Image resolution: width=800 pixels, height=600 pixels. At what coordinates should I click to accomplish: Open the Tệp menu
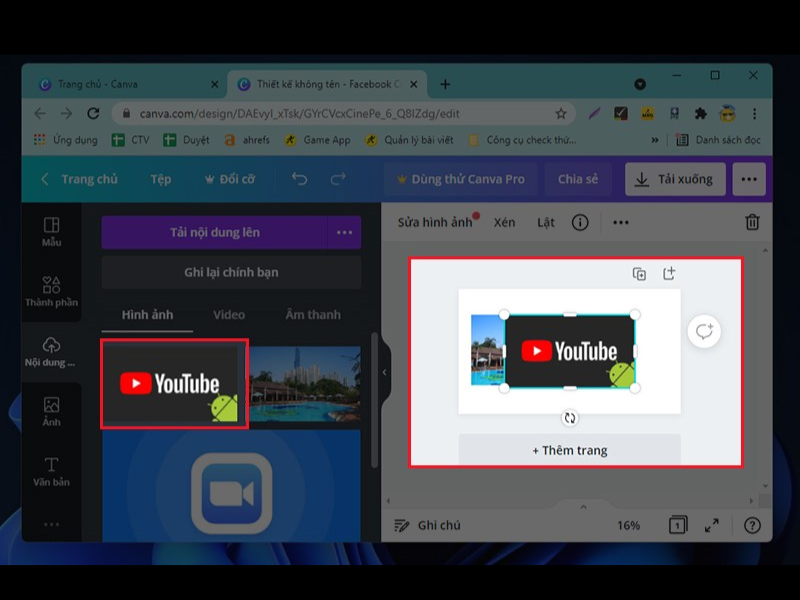point(160,179)
